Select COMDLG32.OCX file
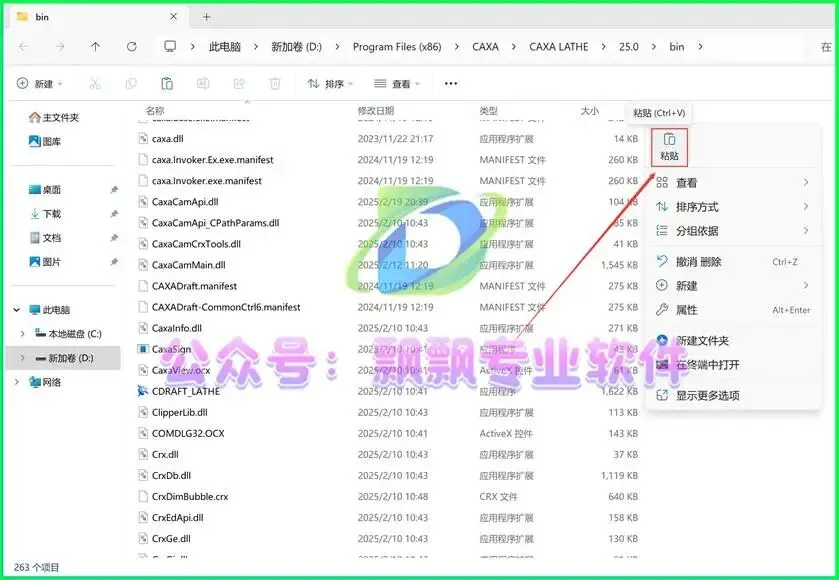The image size is (839, 580). tap(188, 433)
